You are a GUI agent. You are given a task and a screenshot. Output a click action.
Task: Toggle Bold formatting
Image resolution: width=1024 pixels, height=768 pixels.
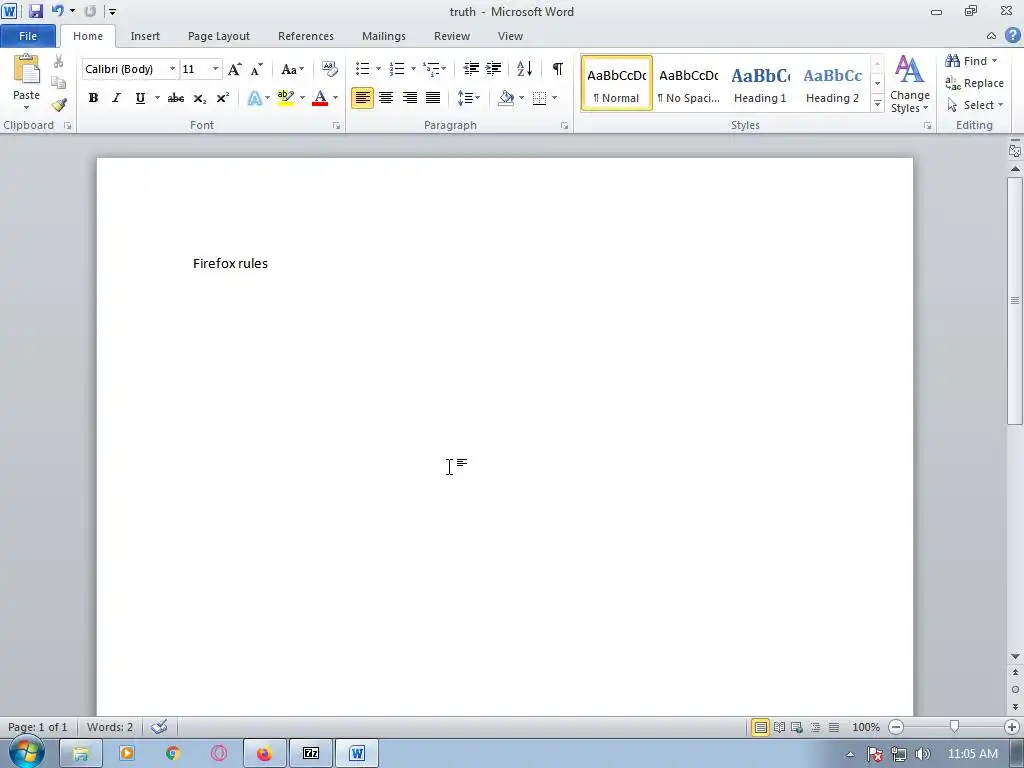93,98
